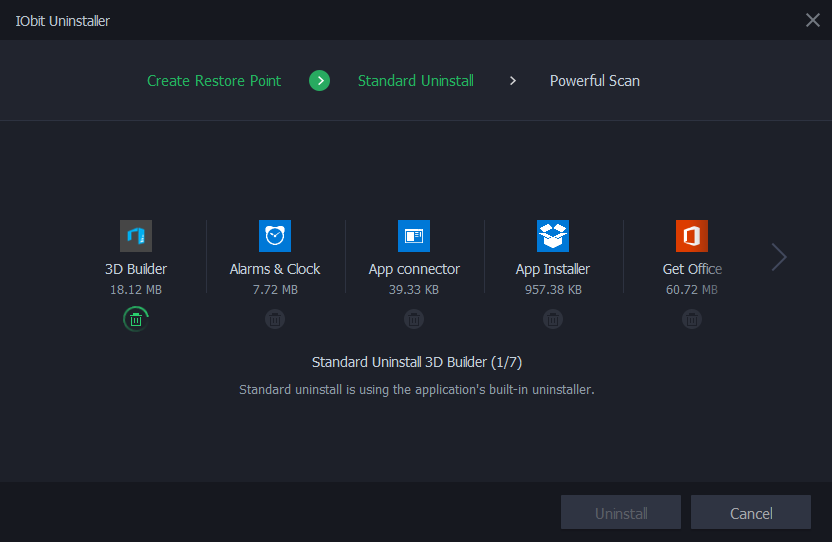Close the IObit Uninstaller dialog
This screenshot has height=542, width=832.
tap(812, 20)
